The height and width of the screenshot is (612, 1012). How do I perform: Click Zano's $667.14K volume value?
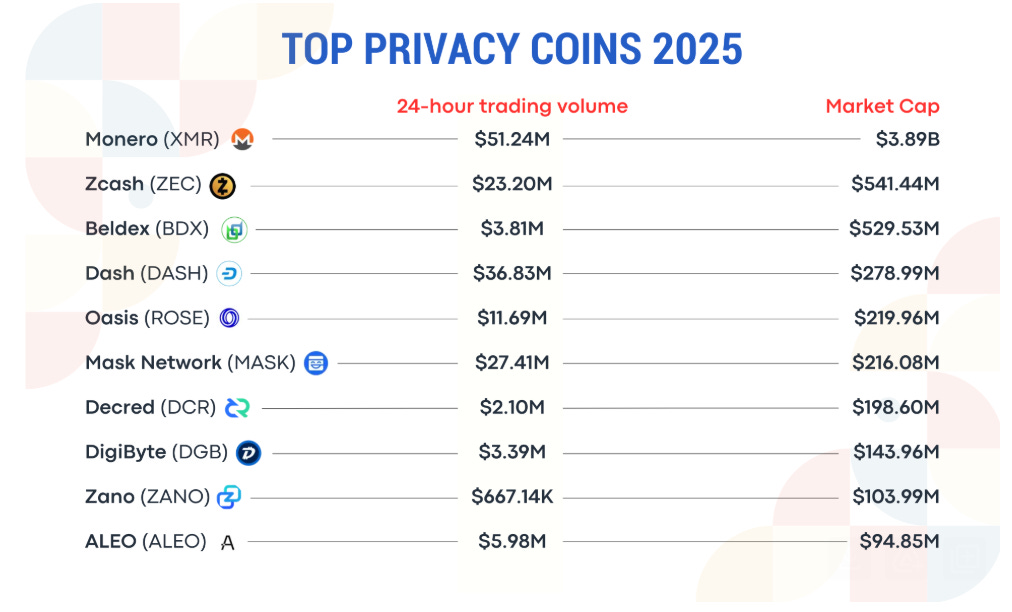coord(512,497)
